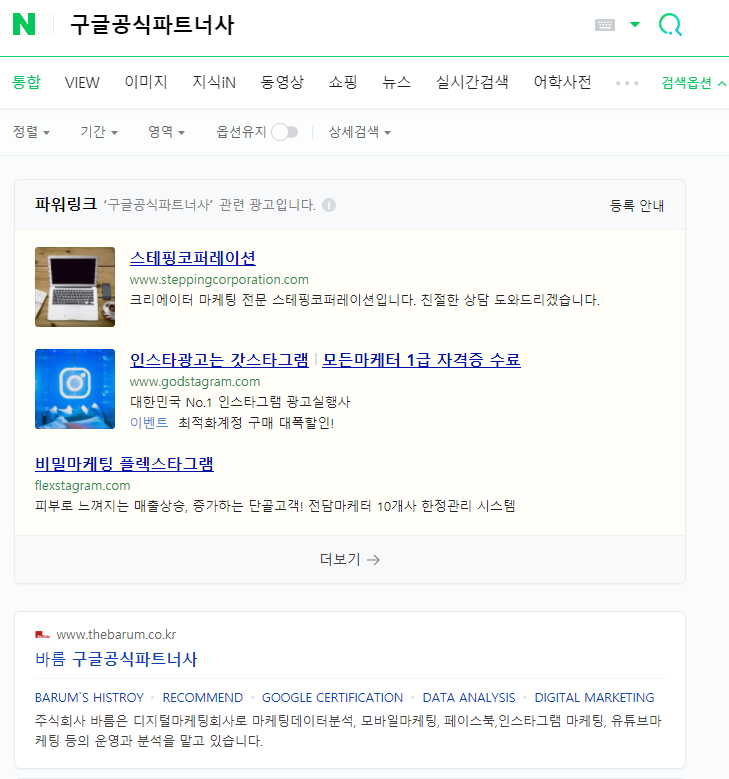Image resolution: width=729 pixels, height=779 pixels.
Task: Open the GOOGLE CERTIFICATION sublink
Action: [x=332, y=698]
